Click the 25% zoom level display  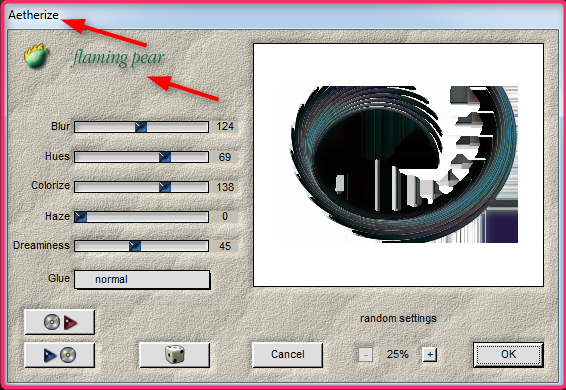[x=397, y=354]
